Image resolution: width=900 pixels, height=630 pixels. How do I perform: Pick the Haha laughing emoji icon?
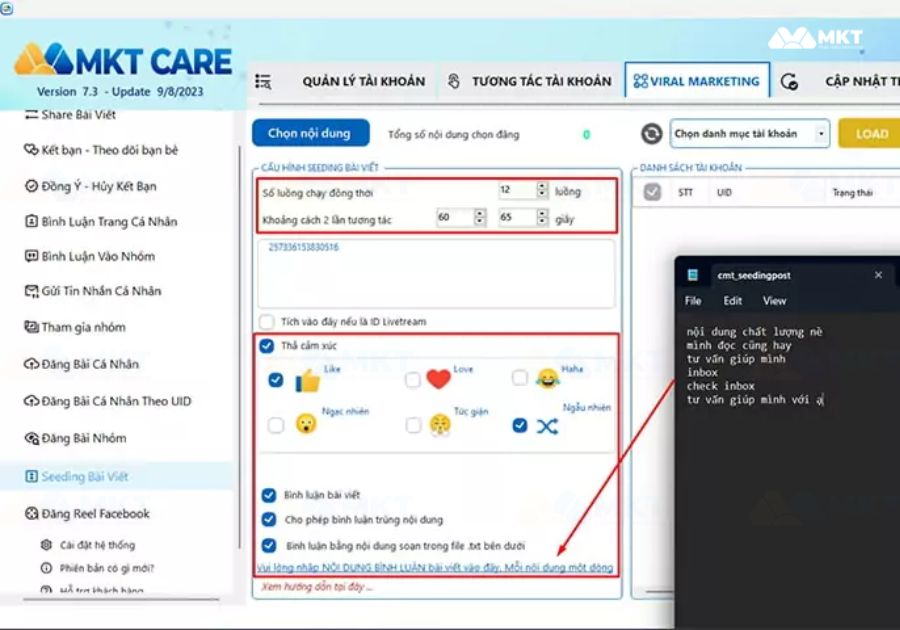click(x=546, y=378)
